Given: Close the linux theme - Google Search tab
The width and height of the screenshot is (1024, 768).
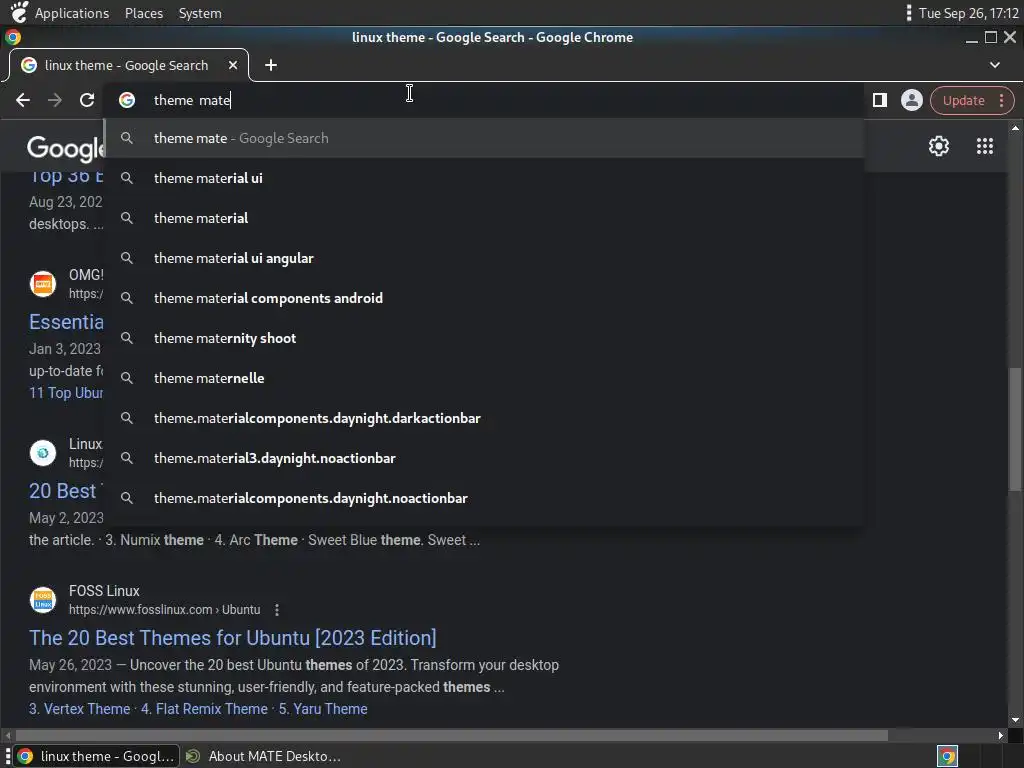Looking at the screenshot, I should coord(233,65).
